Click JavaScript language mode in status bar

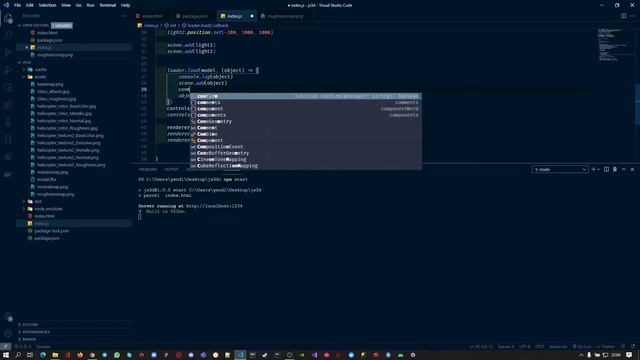point(558,347)
